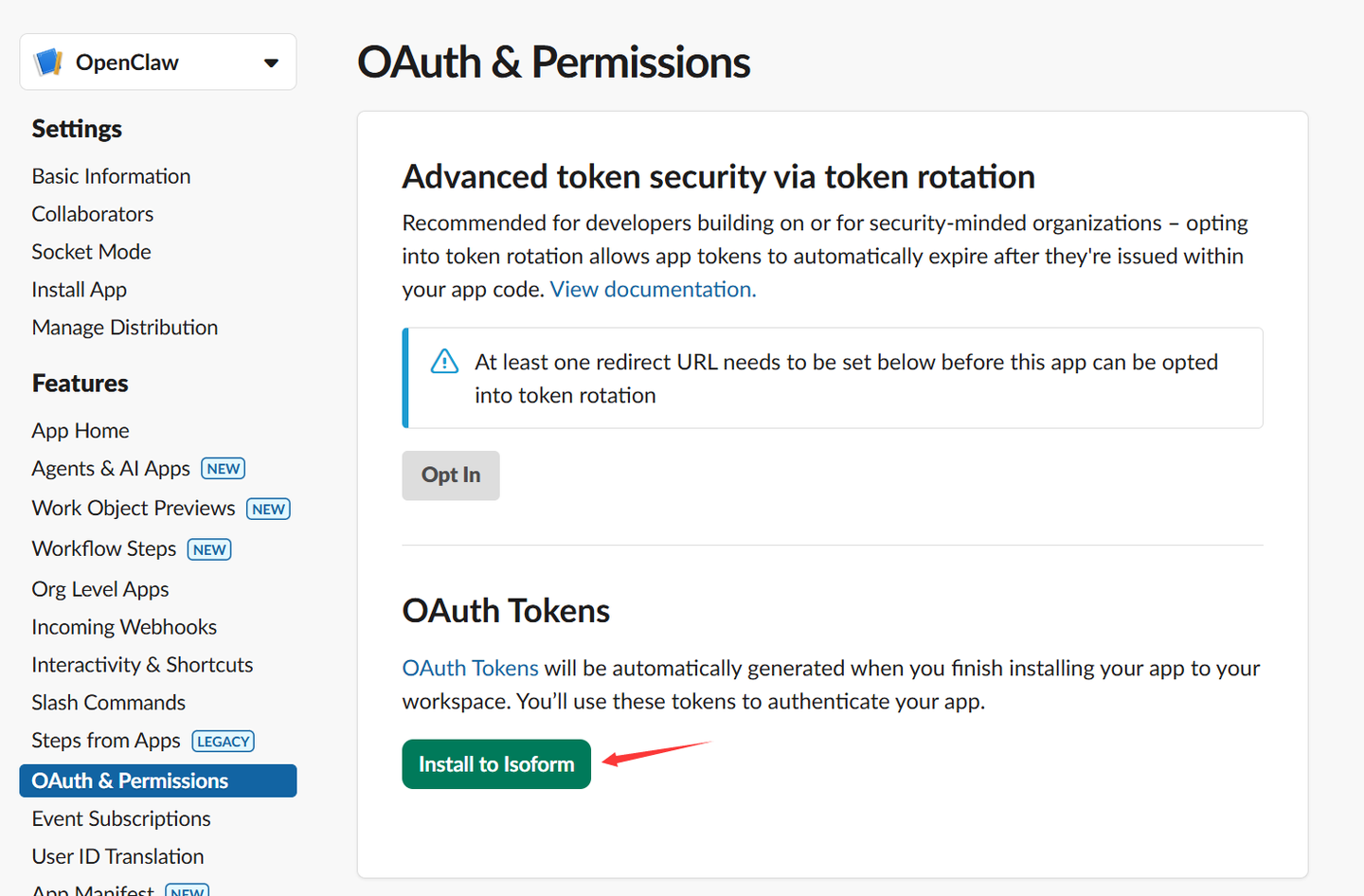This screenshot has height=896, width=1364.
Task: Click the green Install to Isoform button
Action: 496,764
